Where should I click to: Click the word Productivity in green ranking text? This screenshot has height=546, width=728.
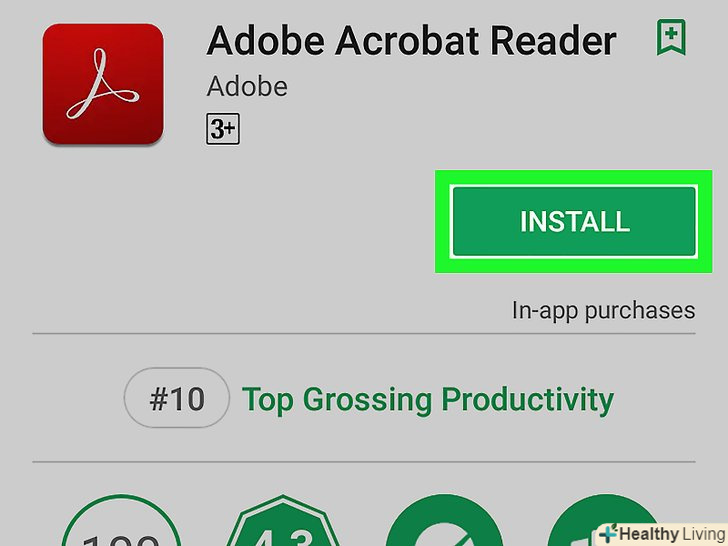(527, 399)
